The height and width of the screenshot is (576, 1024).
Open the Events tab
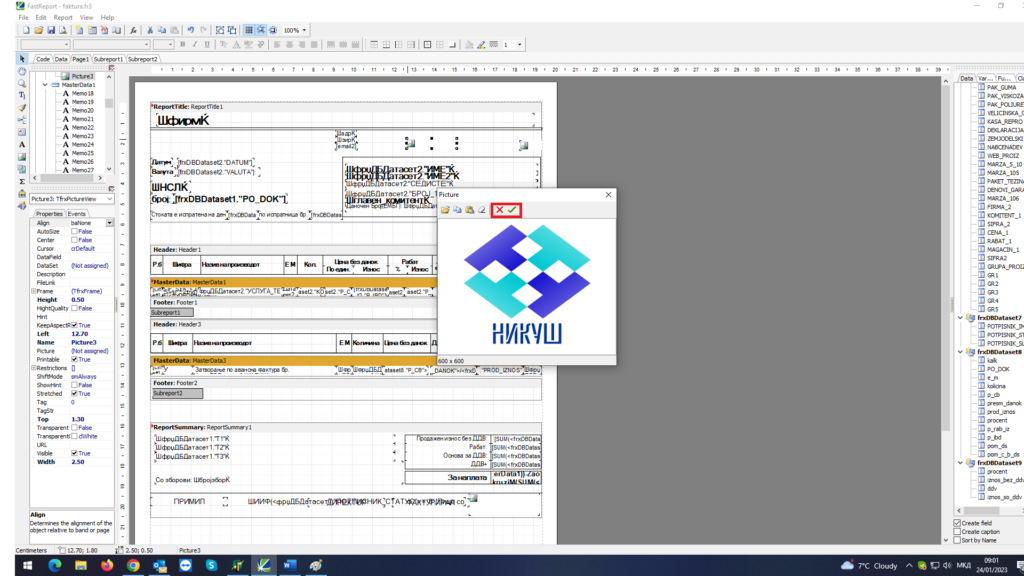point(76,214)
